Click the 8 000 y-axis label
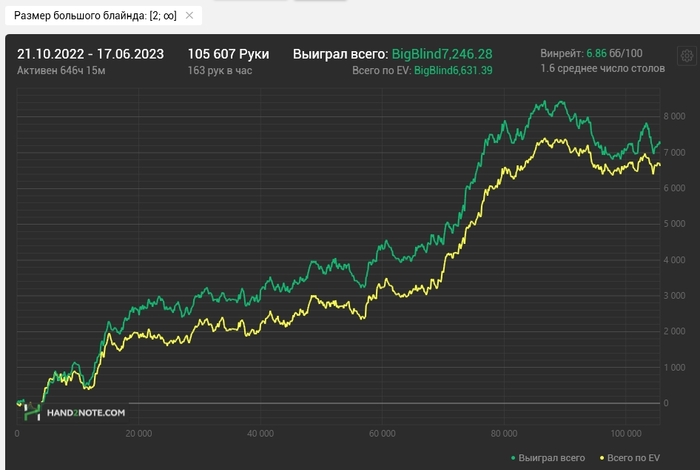Screen dimensions: 700x470 coord(674,116)
